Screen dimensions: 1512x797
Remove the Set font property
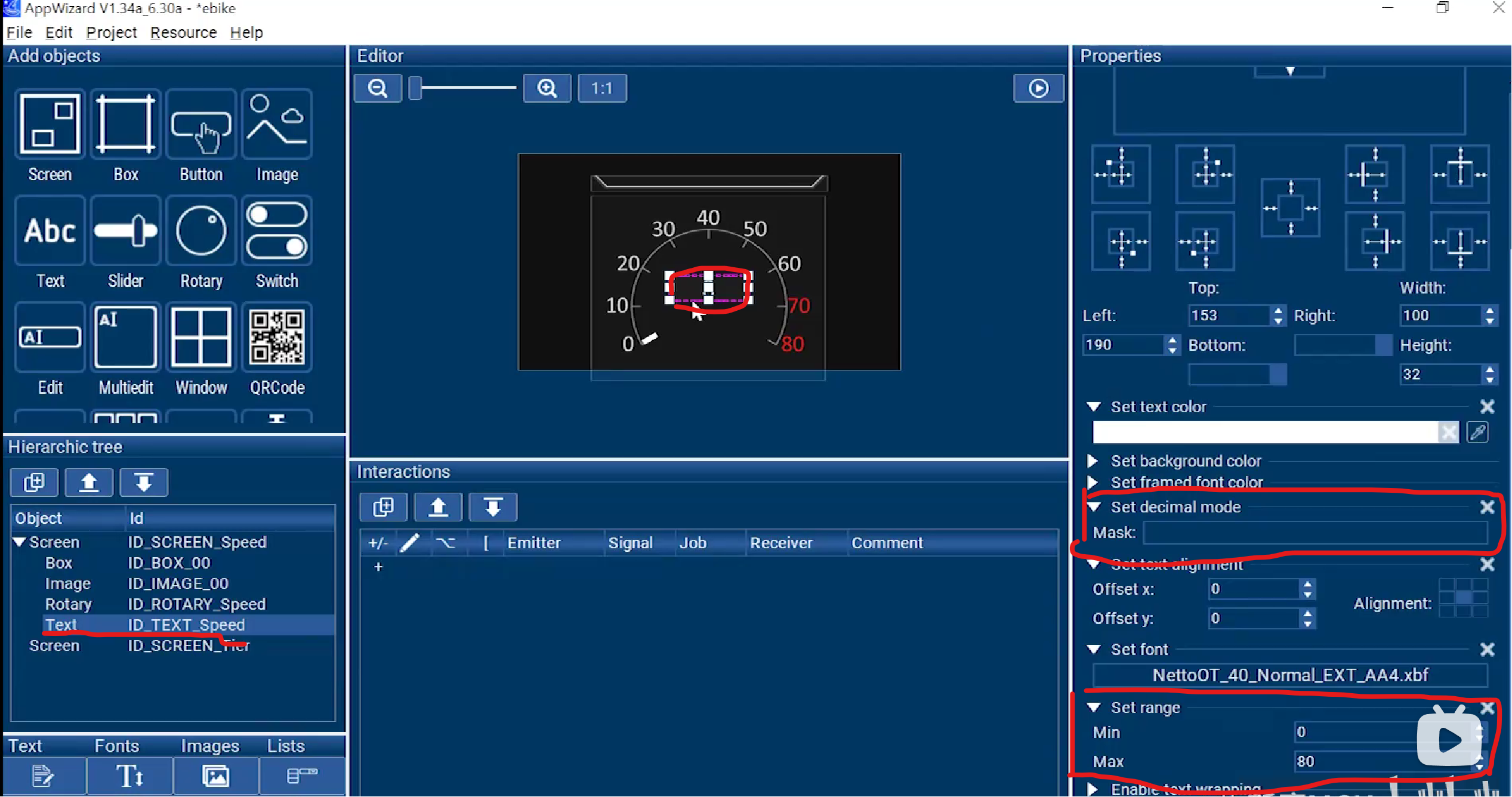point(1487,649)
